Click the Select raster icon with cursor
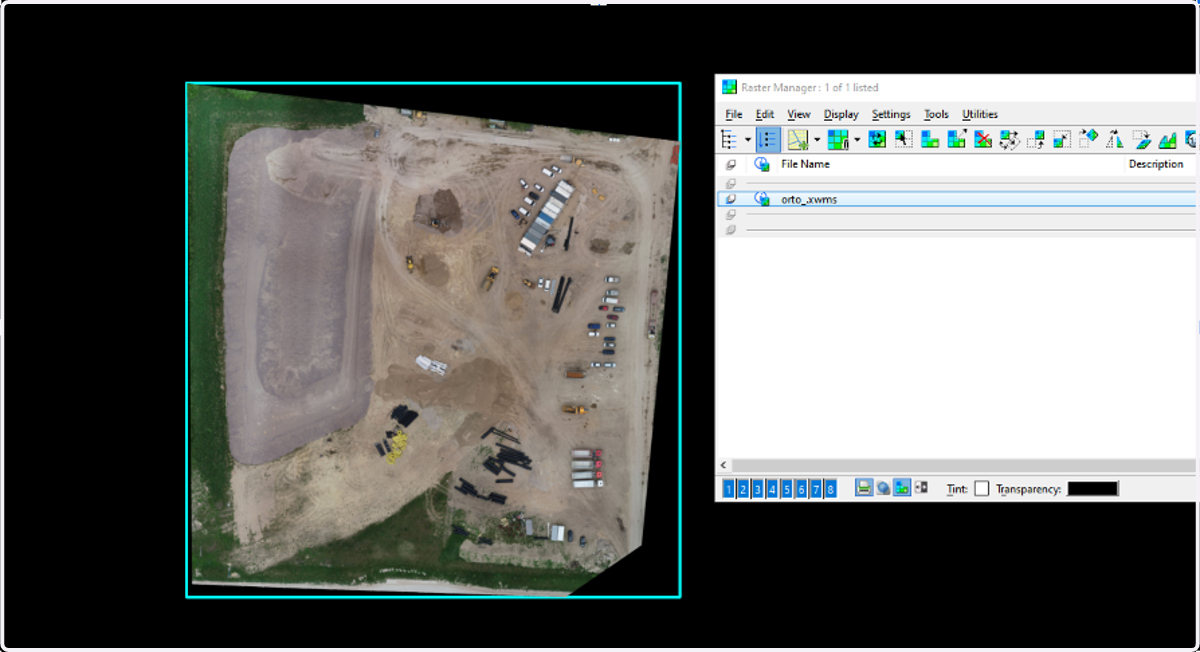 [x=903, y=140]
